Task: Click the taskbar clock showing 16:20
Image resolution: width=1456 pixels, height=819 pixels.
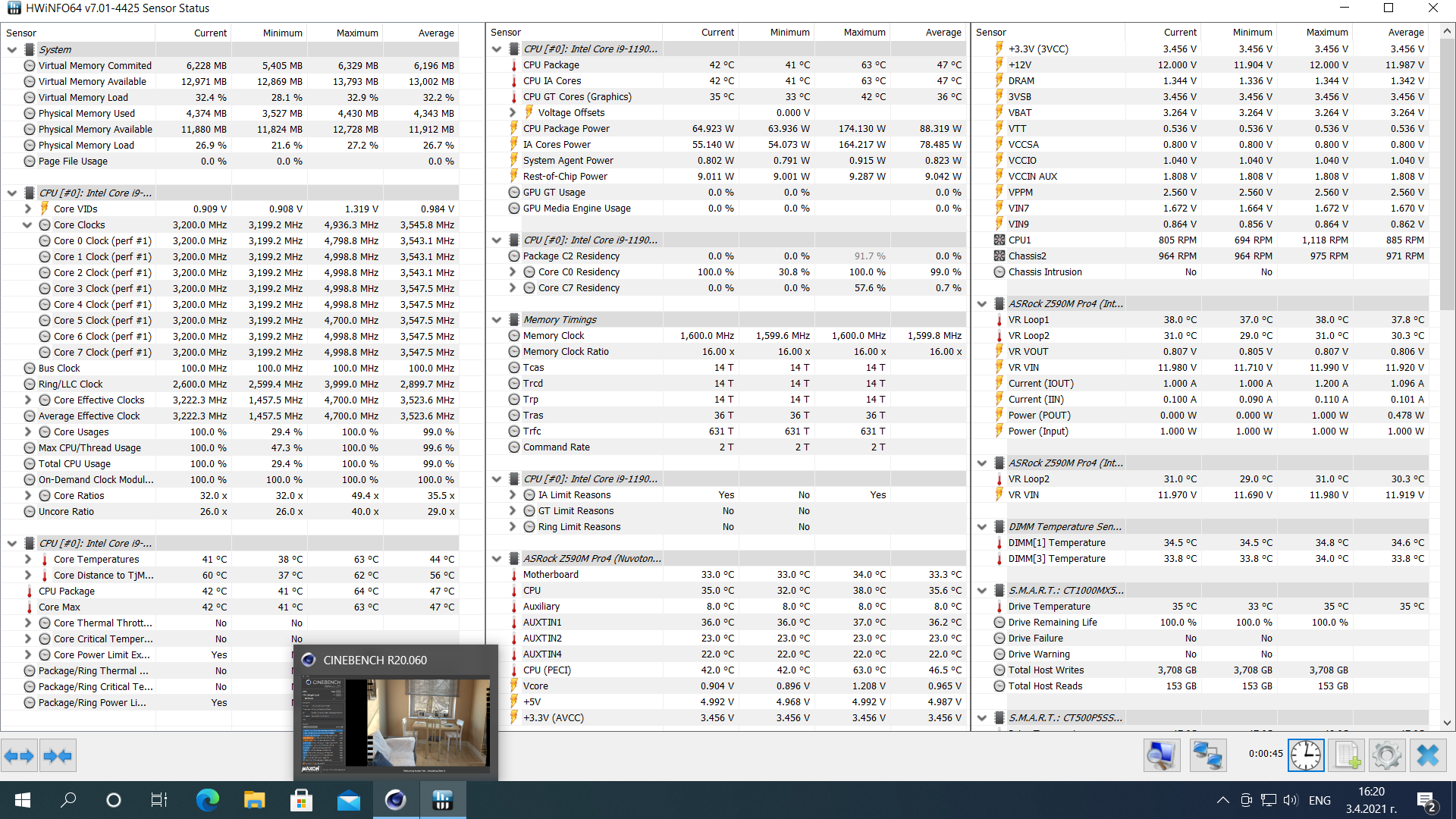Action: (1371, 800)
